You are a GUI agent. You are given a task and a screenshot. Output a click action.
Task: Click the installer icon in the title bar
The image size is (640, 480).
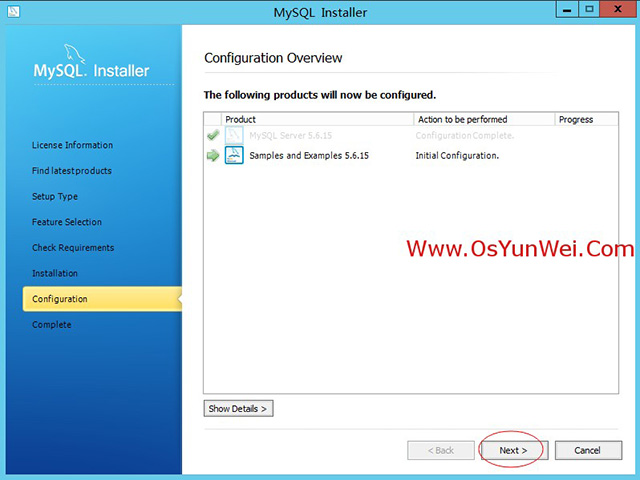click(12, 12)
